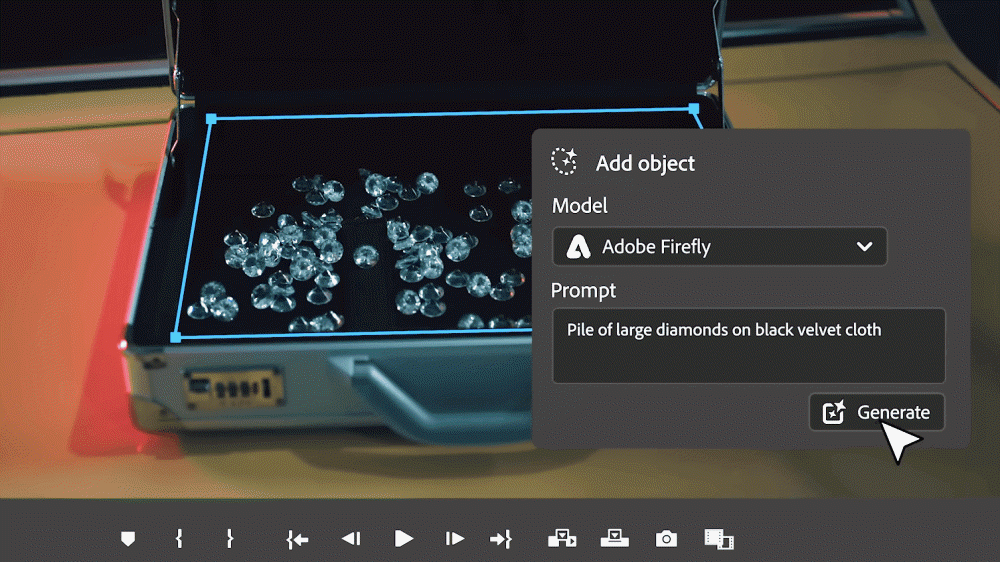This screenshot has width=1000, height=562.
Task: Select the bottom-left mask corner handle
Action: point(176,337)
